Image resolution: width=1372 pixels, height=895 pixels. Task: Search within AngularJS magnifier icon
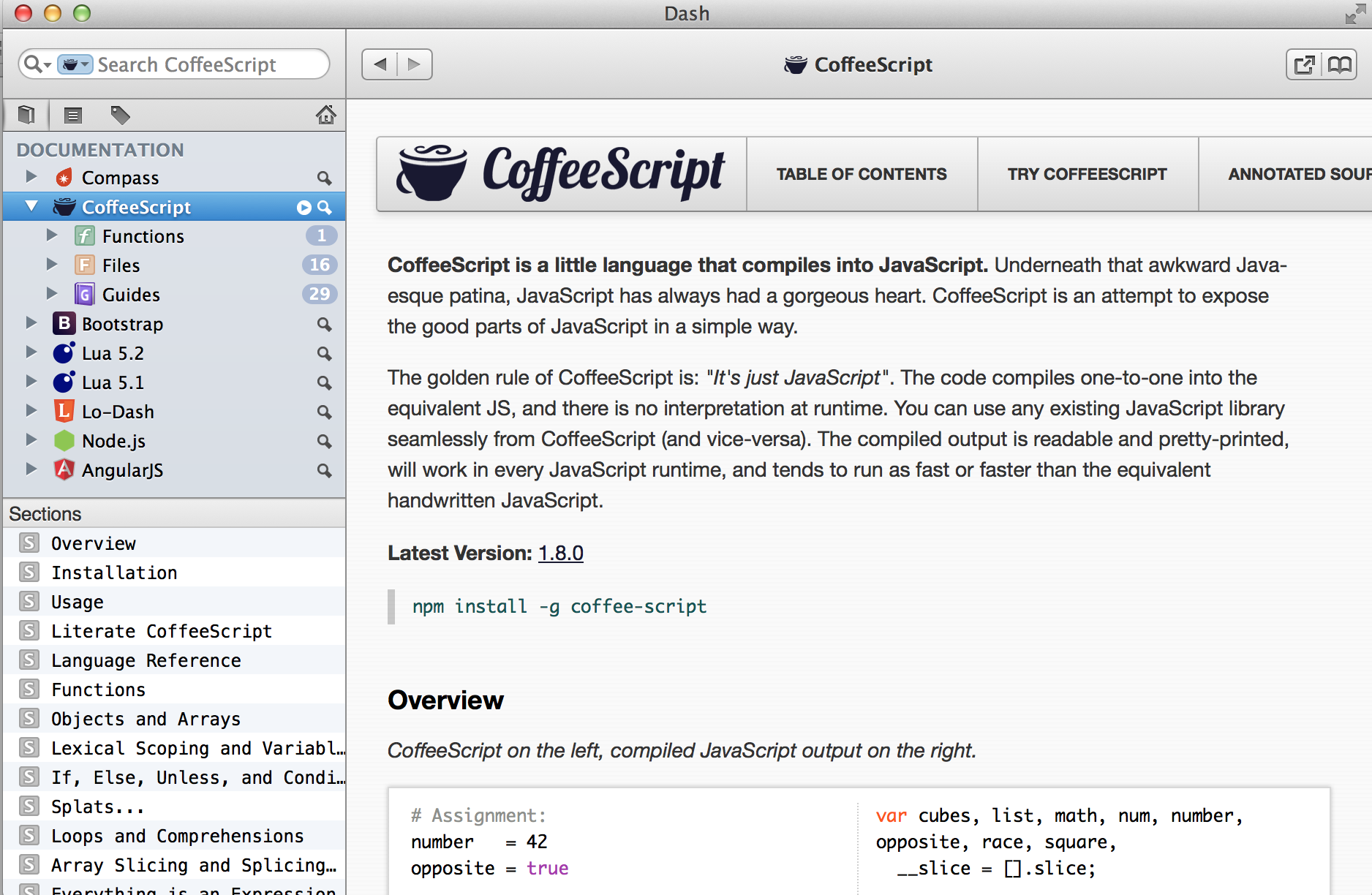[x=324, y=470]
